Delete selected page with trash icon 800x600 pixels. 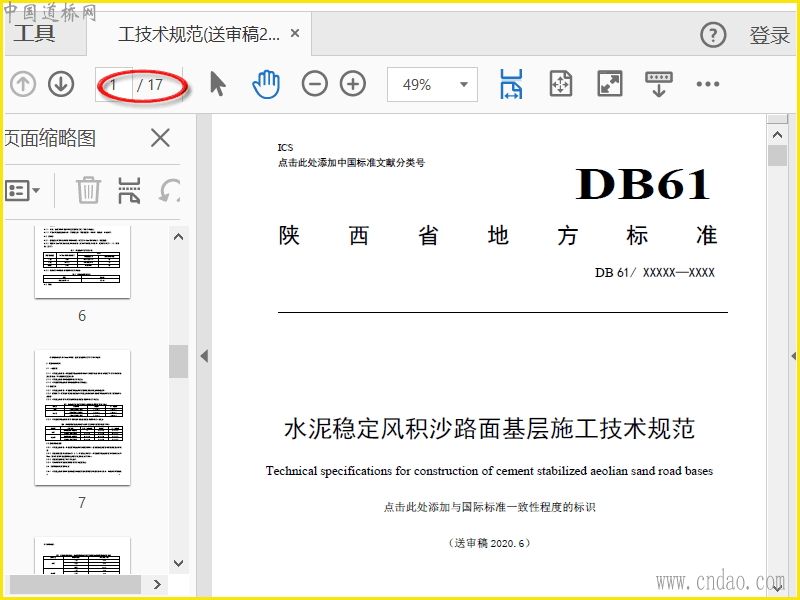pos(88,190)
